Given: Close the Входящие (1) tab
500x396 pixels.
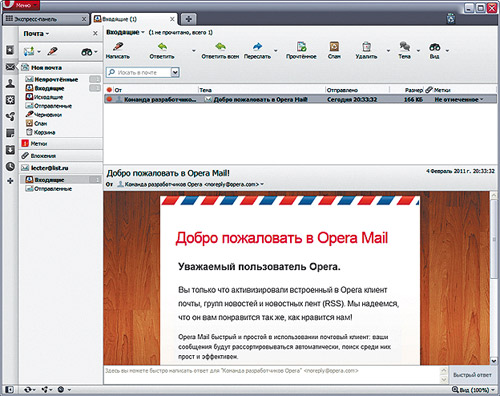Looking at the screenshot, I should 172,19.
